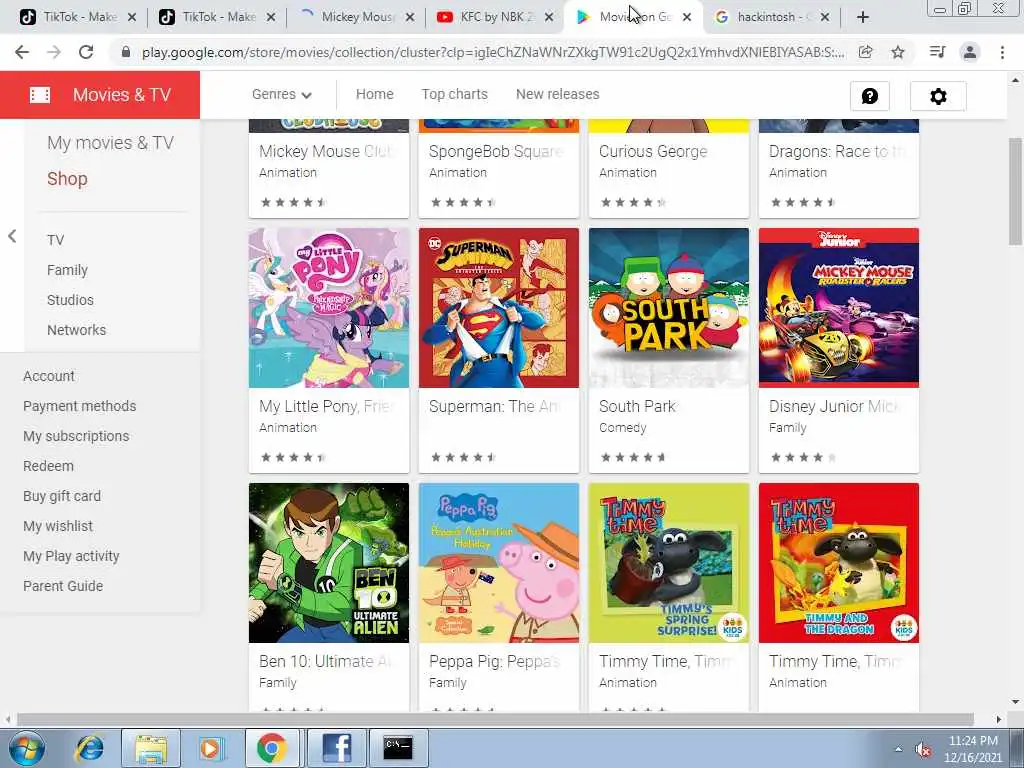Open the Family sidebar category

tap(67, 270)
